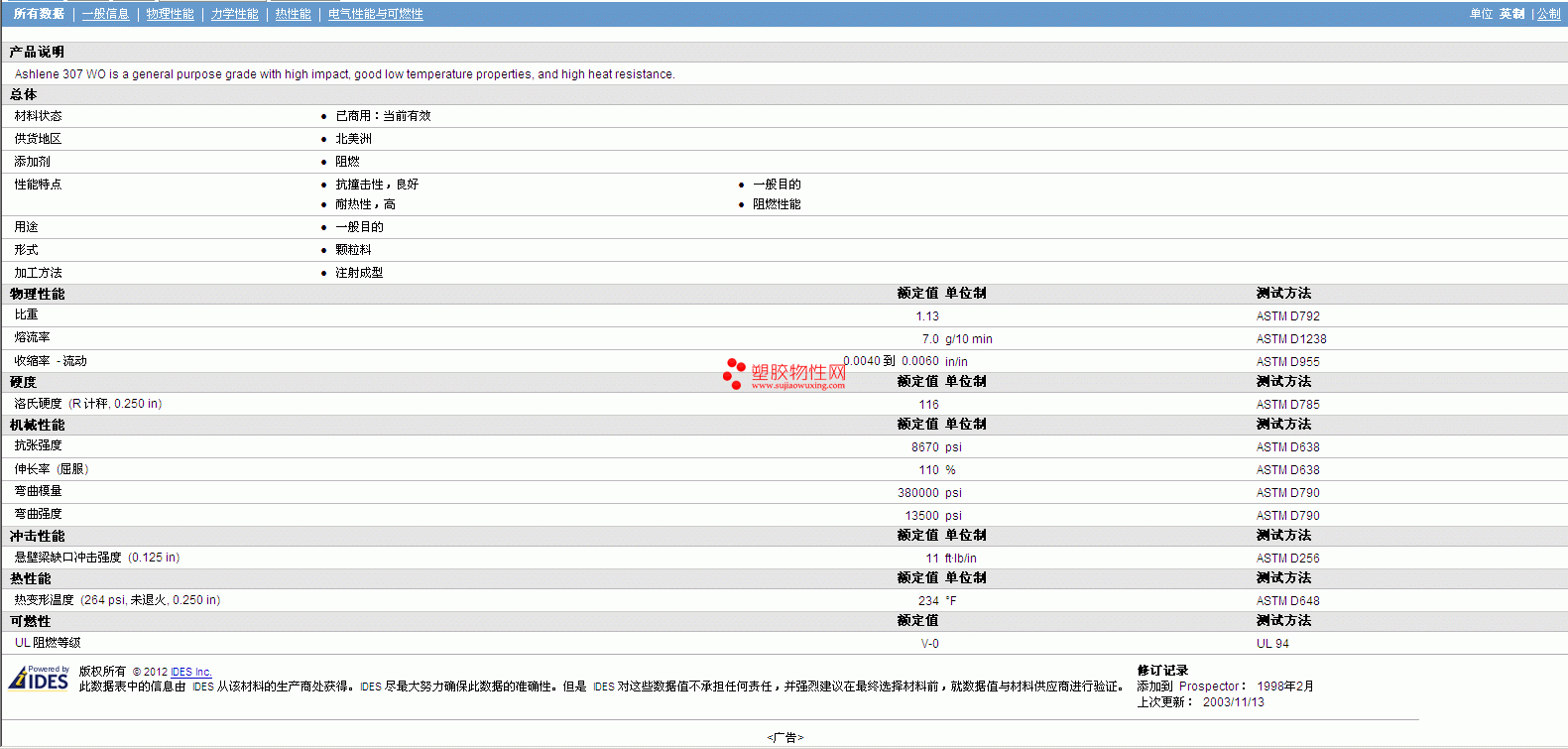Open ASTM D790 link for 弯曲模量

1287,493
